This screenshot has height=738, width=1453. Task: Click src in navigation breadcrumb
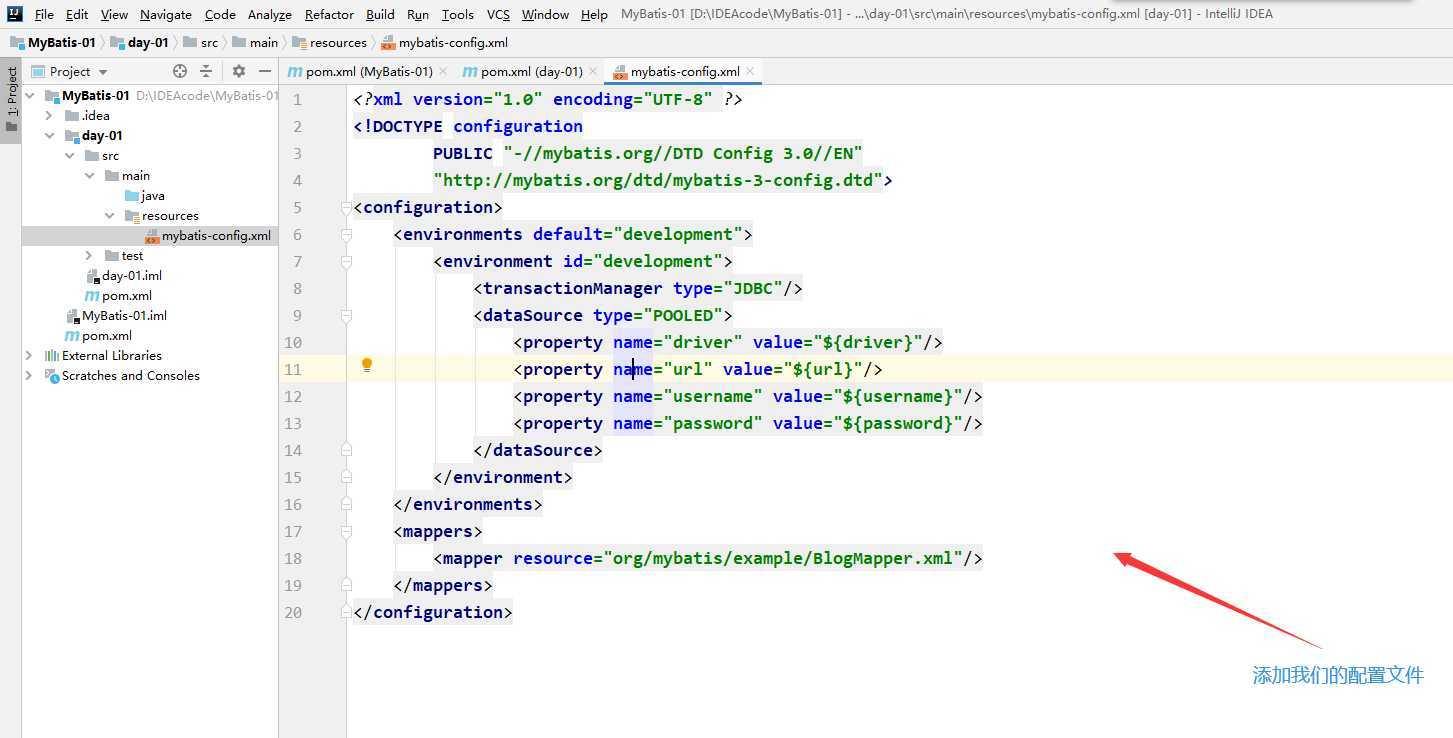200,42
